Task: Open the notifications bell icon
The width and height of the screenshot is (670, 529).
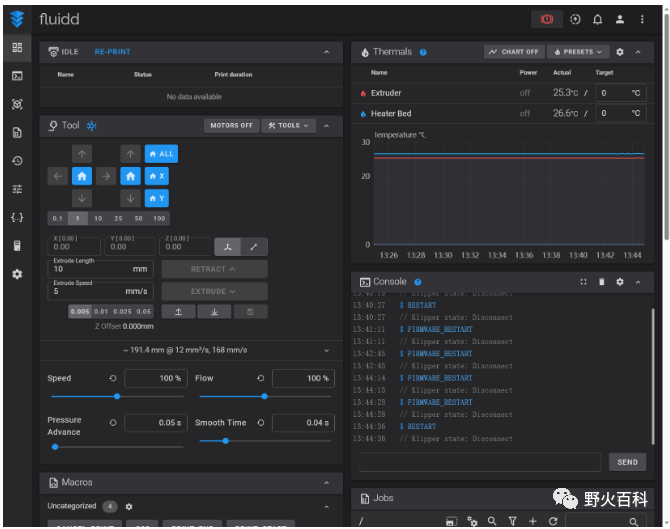Action: tap(597, 19)
